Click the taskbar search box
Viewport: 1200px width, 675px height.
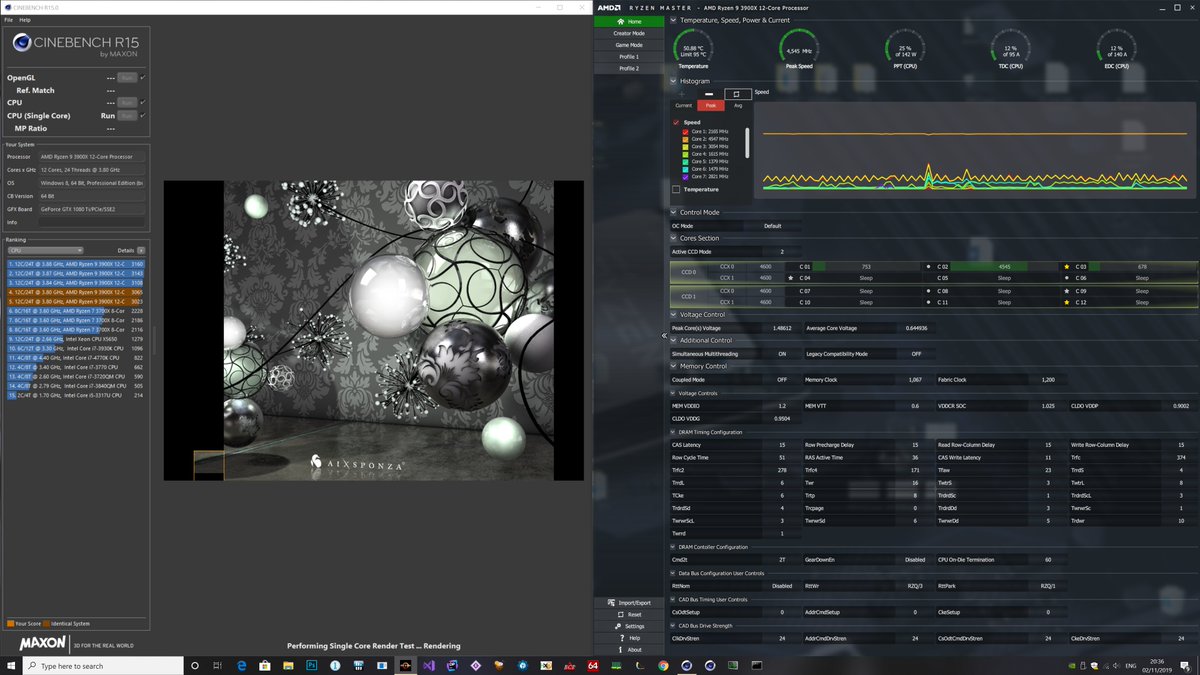102,665
